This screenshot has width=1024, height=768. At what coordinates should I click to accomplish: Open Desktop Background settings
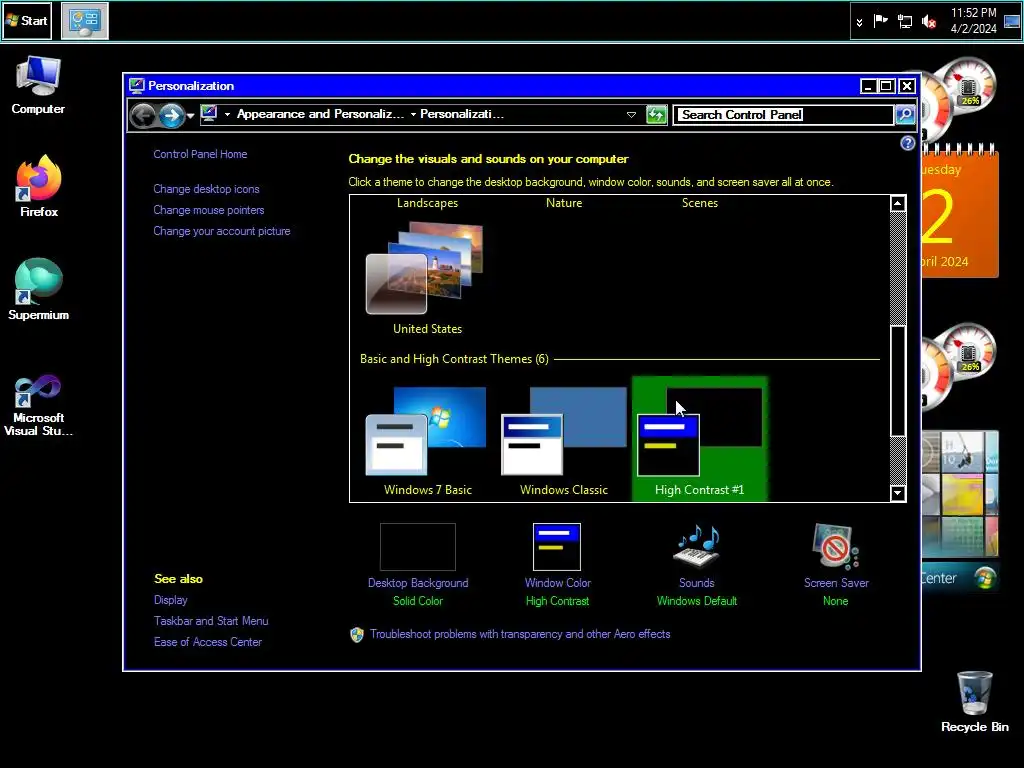(418, 566)
